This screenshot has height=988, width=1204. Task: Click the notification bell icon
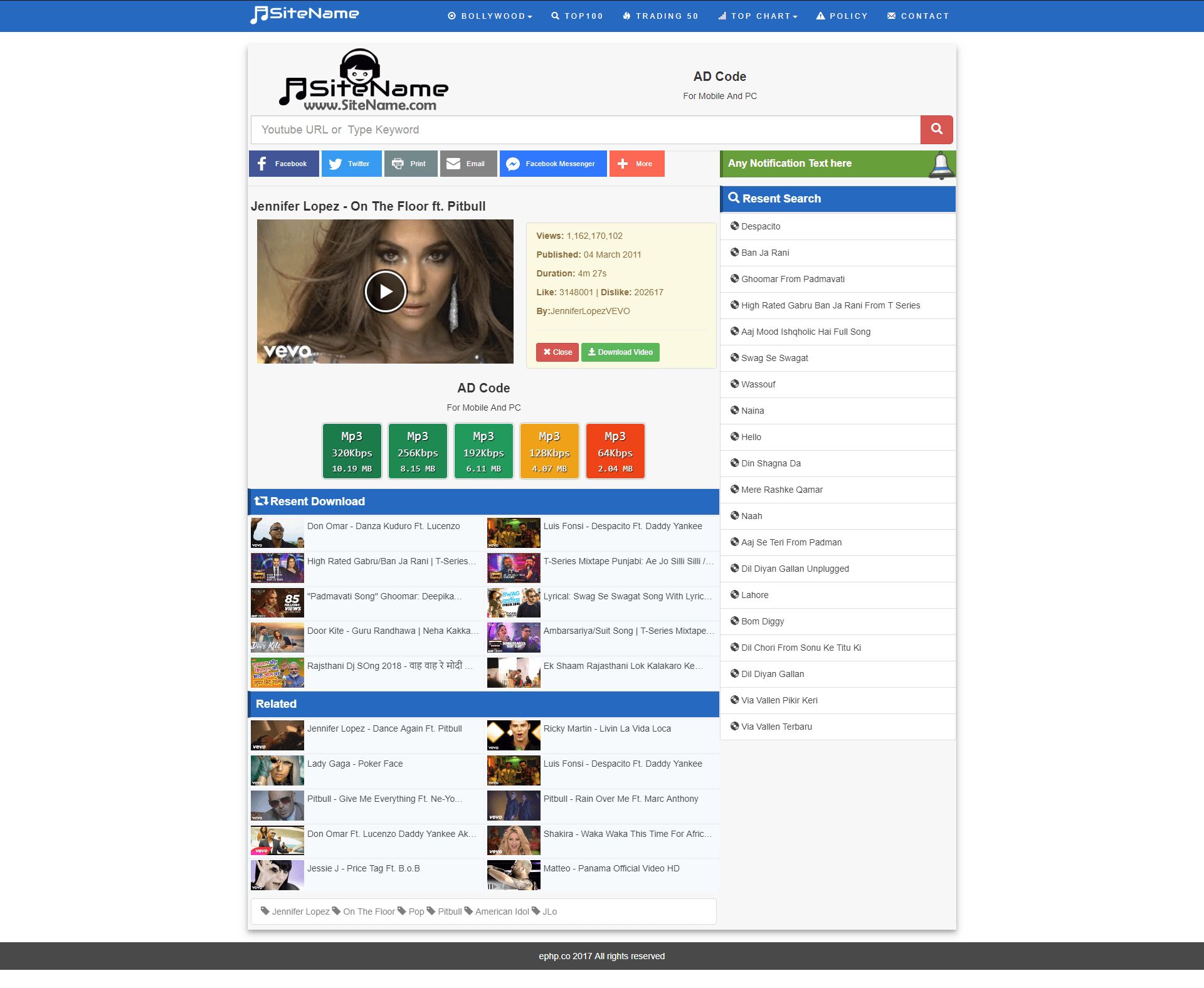click(941, 165)
